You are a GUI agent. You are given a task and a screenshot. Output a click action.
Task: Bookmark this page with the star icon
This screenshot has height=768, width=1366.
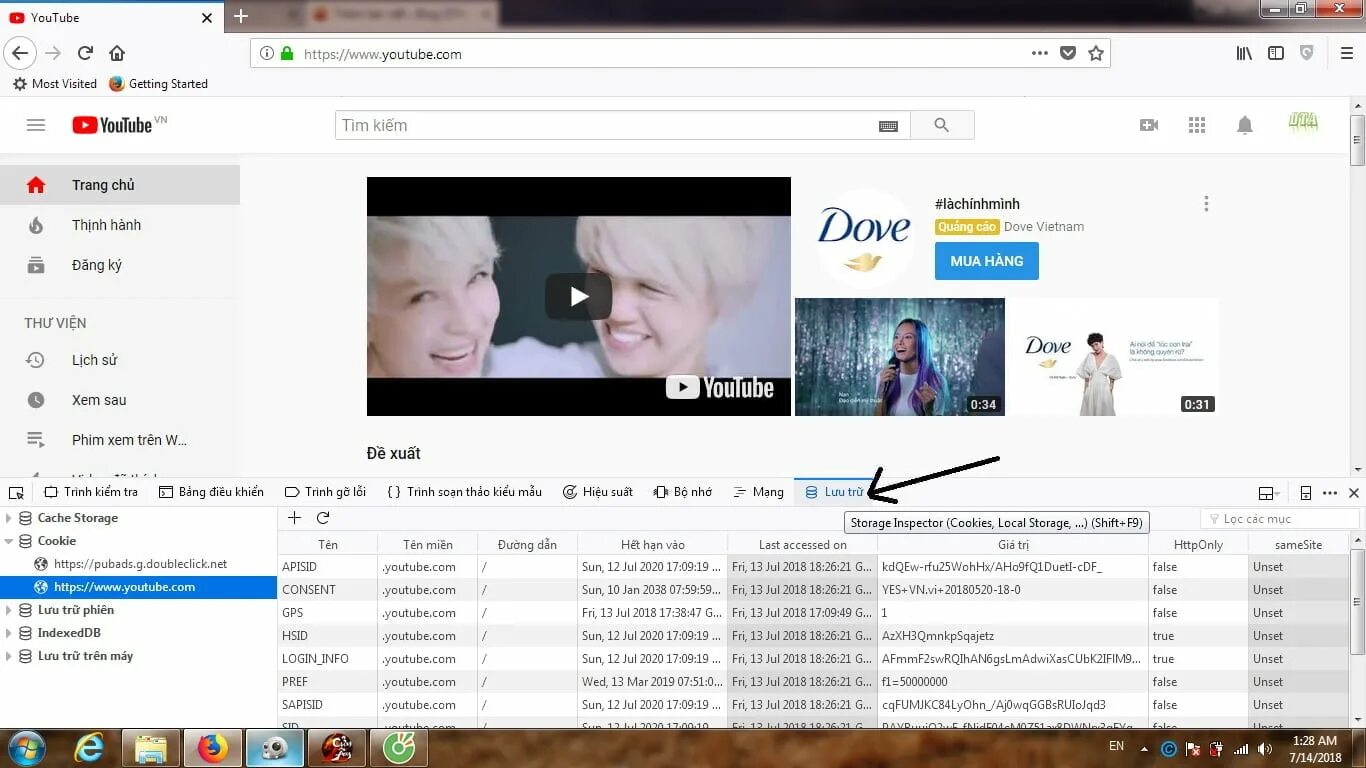(1096, 53)
